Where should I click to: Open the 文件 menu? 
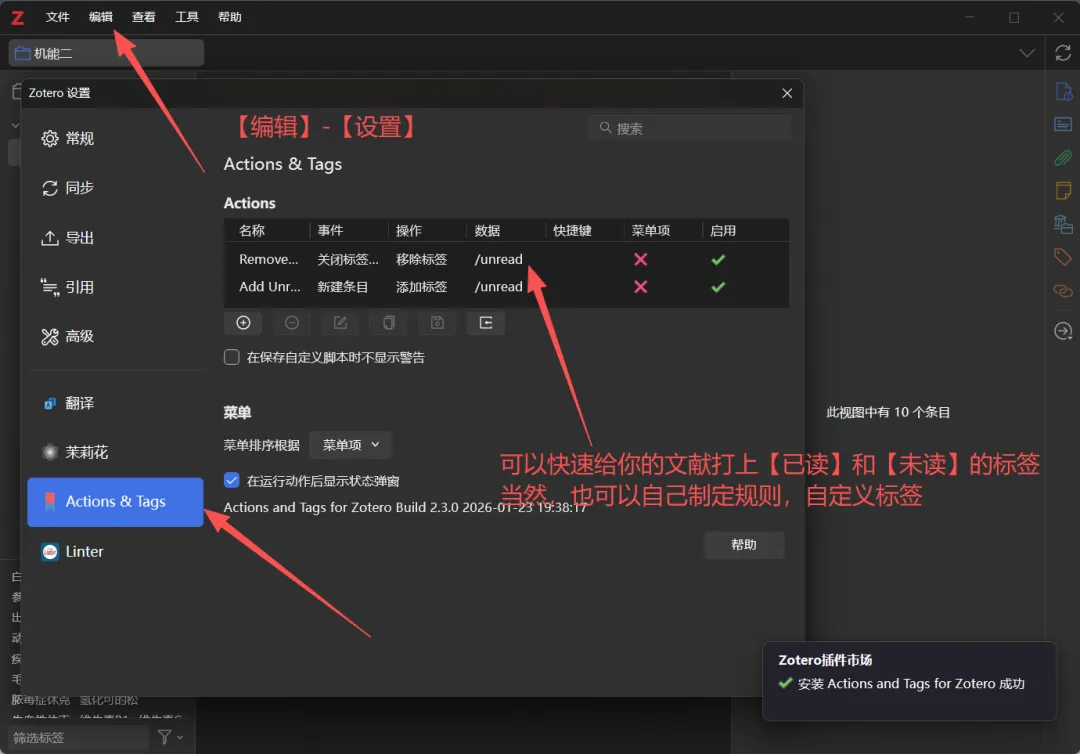(57, 17)
